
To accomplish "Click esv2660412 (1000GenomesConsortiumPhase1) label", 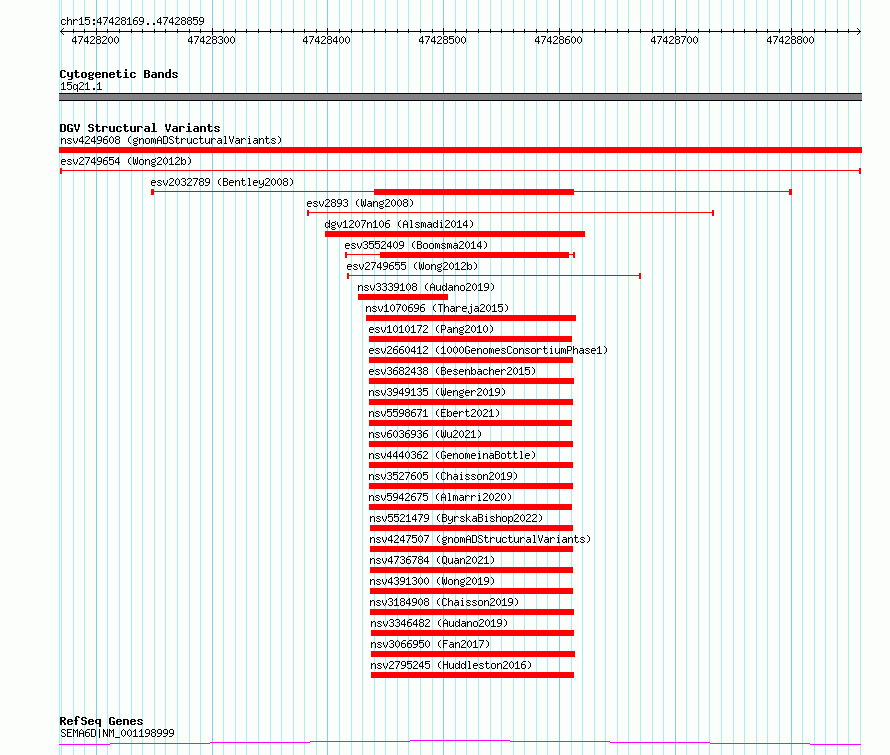I will 488,350.
